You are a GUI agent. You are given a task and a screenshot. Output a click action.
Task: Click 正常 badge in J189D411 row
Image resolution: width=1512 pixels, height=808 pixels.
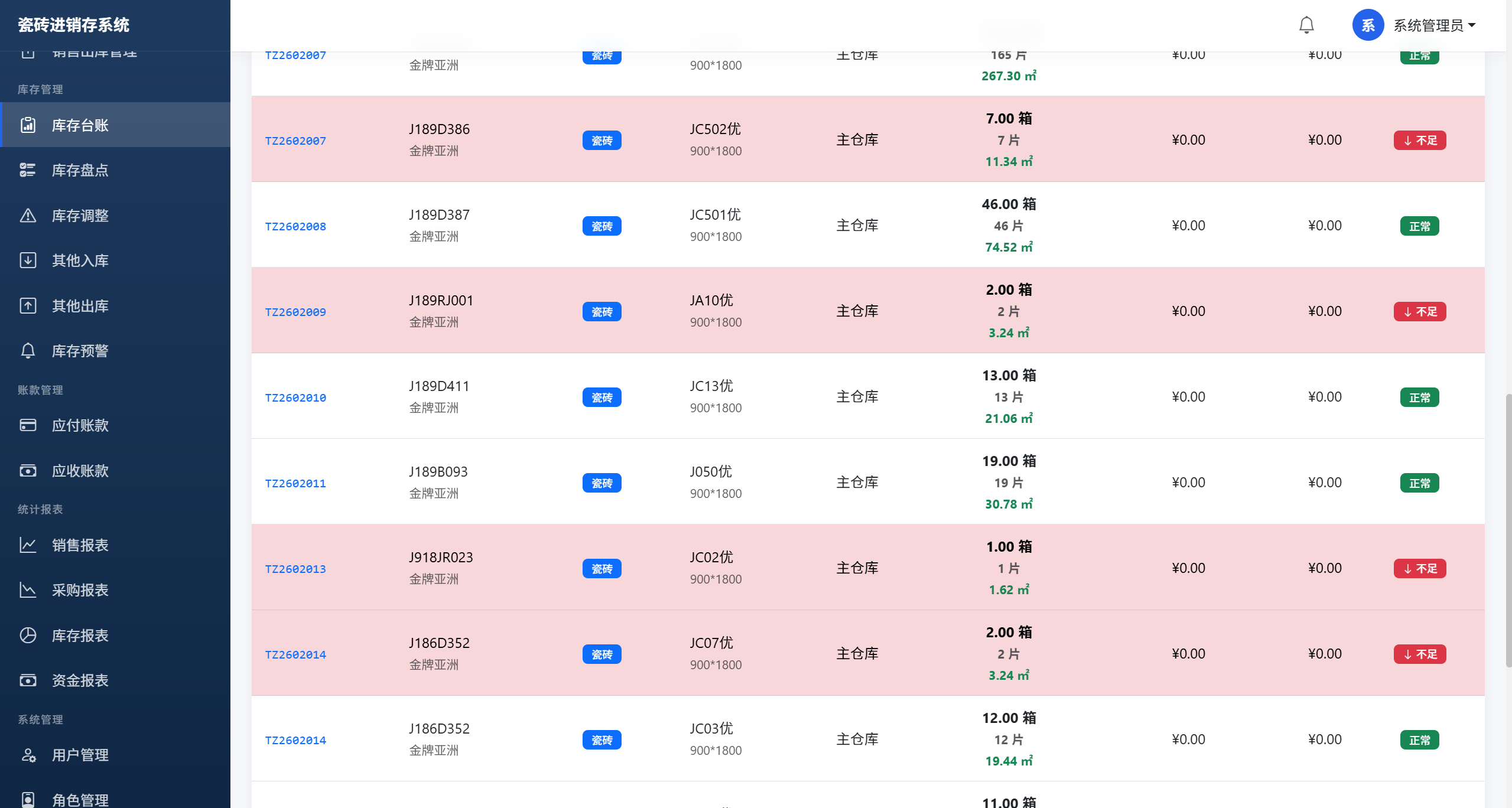[1420, 398]
